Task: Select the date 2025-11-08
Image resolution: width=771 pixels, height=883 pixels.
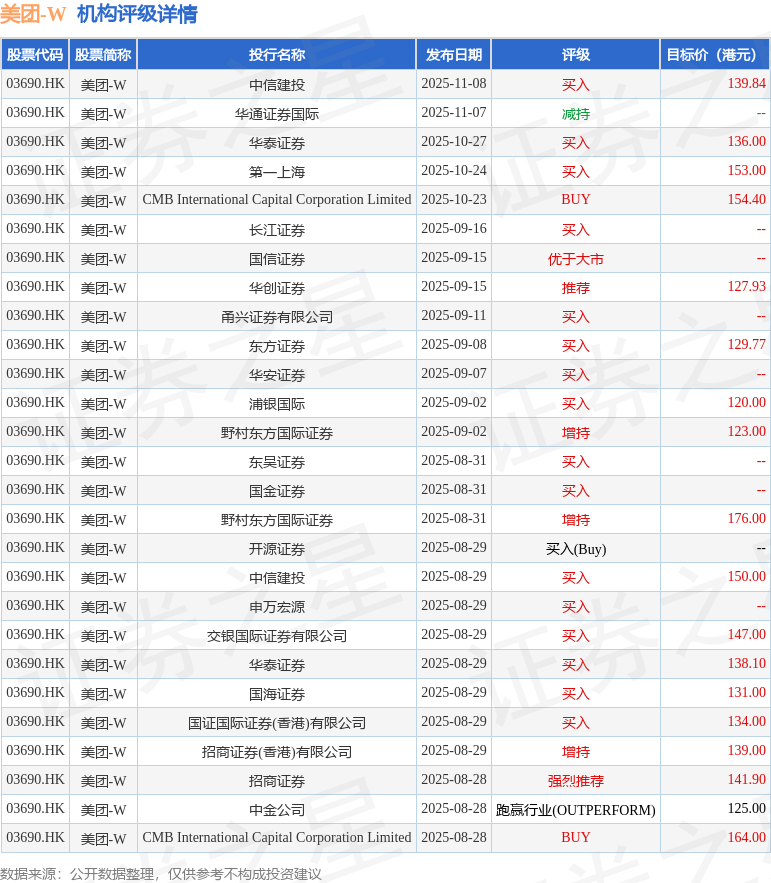Action: (454, 83)
